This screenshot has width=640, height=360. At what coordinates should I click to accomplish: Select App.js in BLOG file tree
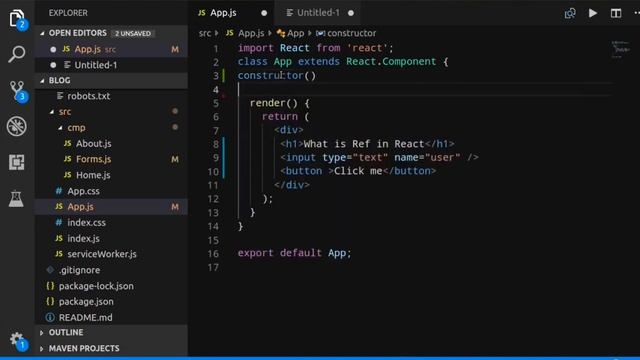(x=112, y=207)
